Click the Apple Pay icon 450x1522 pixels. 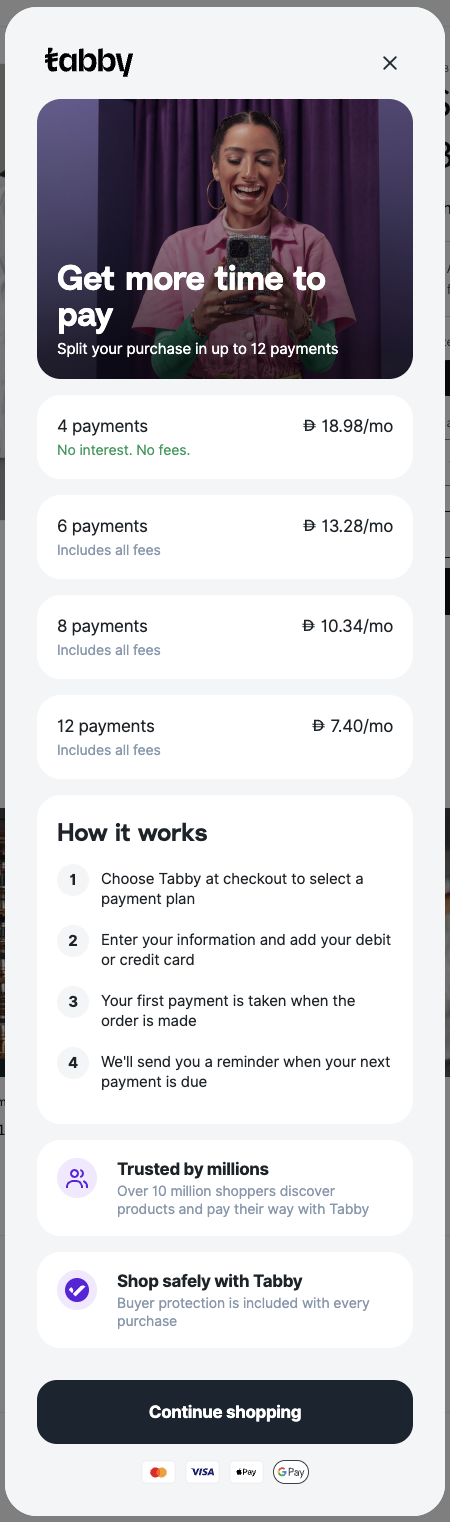(x=246, y=1472)
